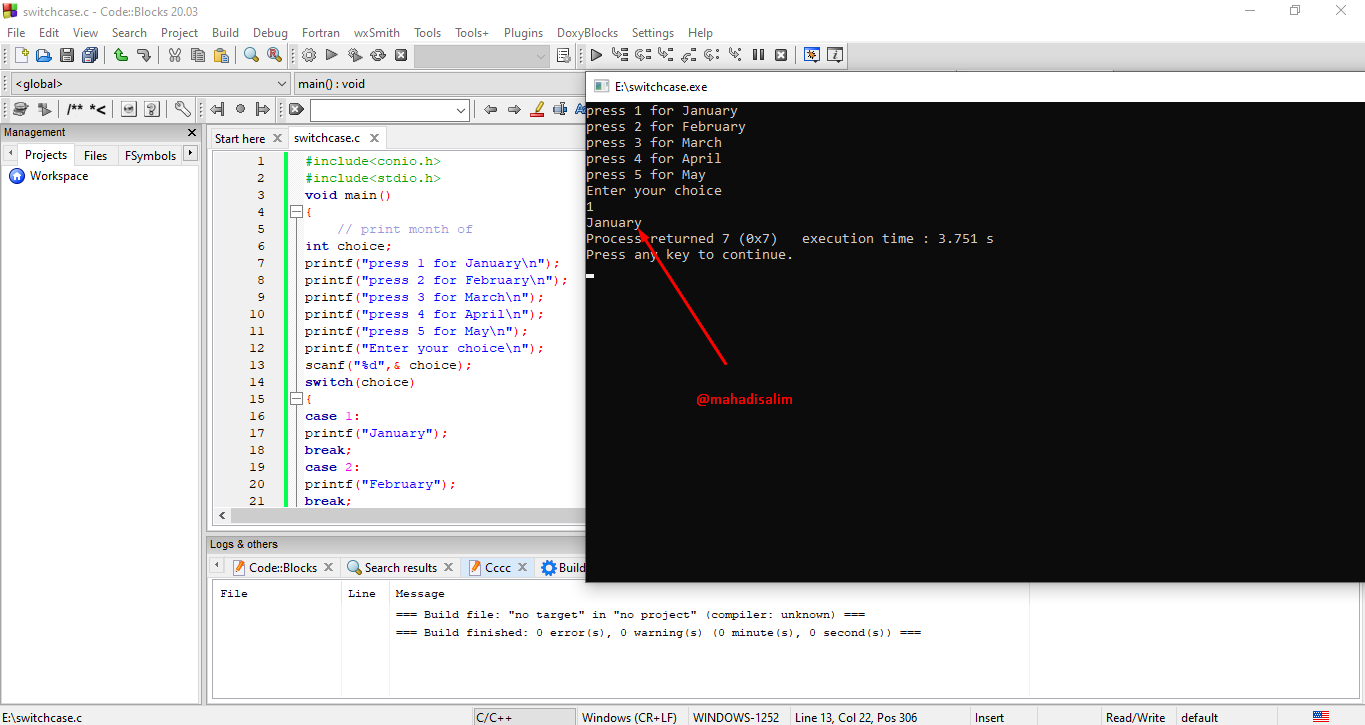The width and height of the screenshot is (1365, 725).
Task: Open the Debugging windows icon
Action: pyautogui.click(x=812, y=56)
